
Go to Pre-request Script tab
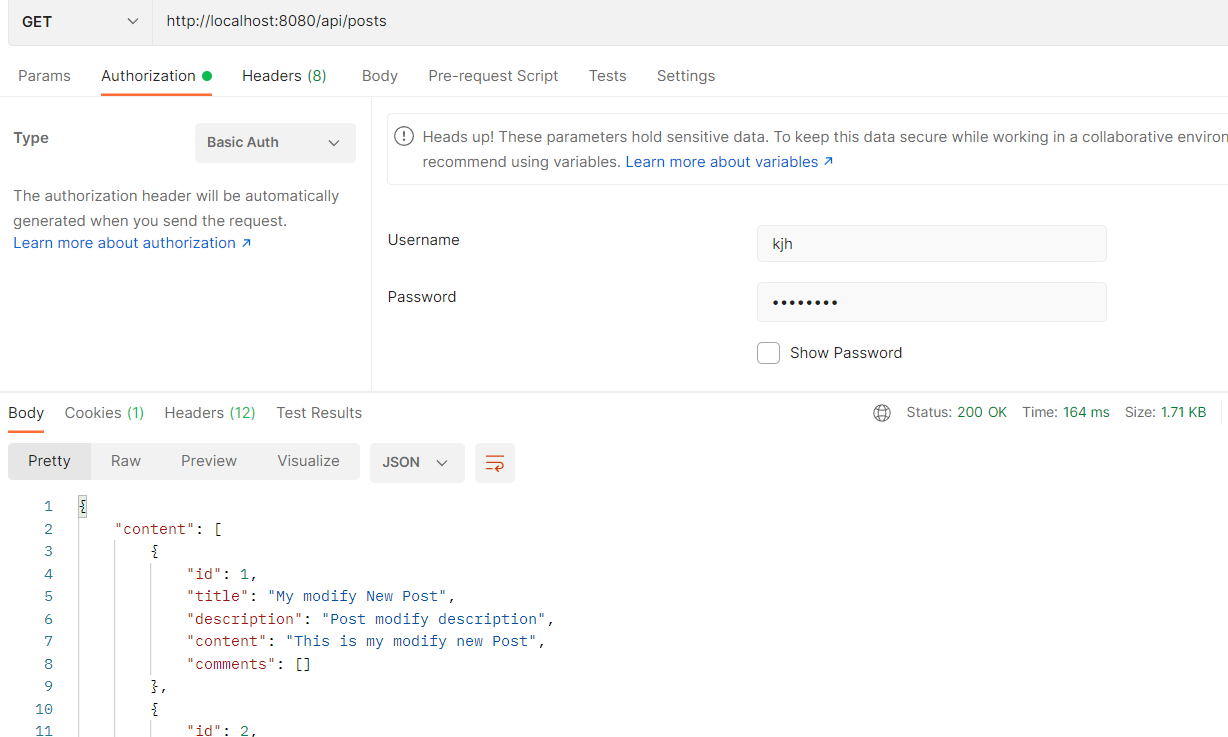[493, 76]
